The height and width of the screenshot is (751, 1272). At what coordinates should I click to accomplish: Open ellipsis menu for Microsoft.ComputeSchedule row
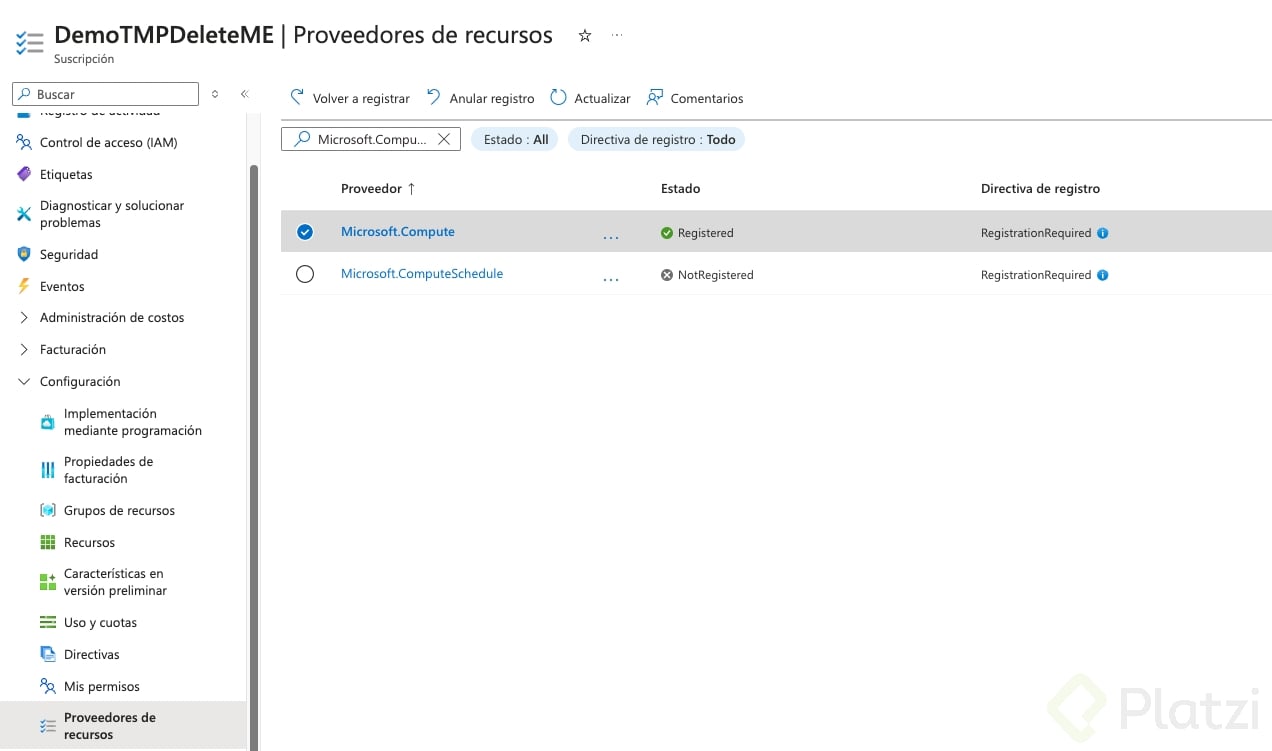point(611,279)
